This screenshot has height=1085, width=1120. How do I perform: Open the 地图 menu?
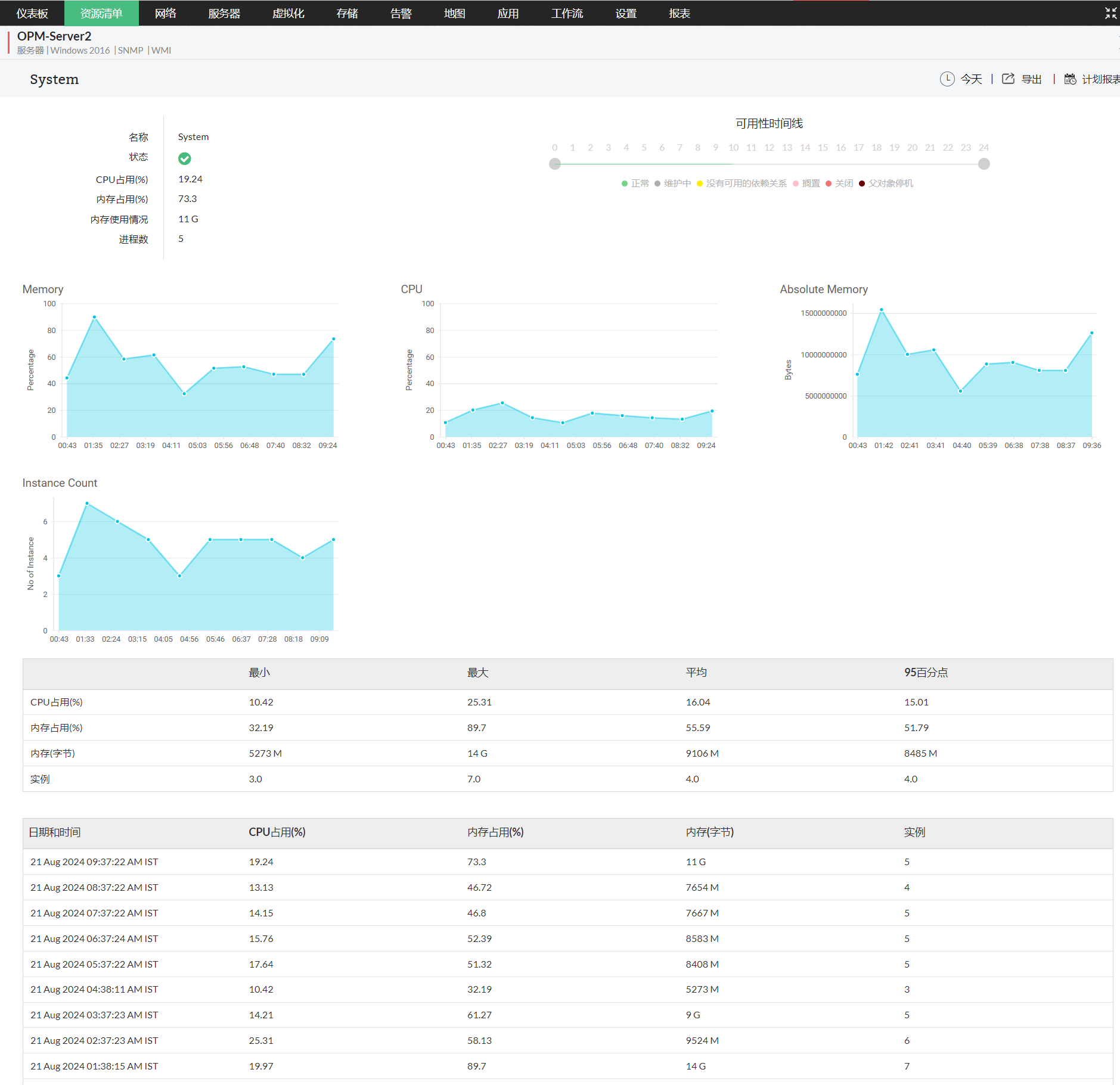pos(455,13)
